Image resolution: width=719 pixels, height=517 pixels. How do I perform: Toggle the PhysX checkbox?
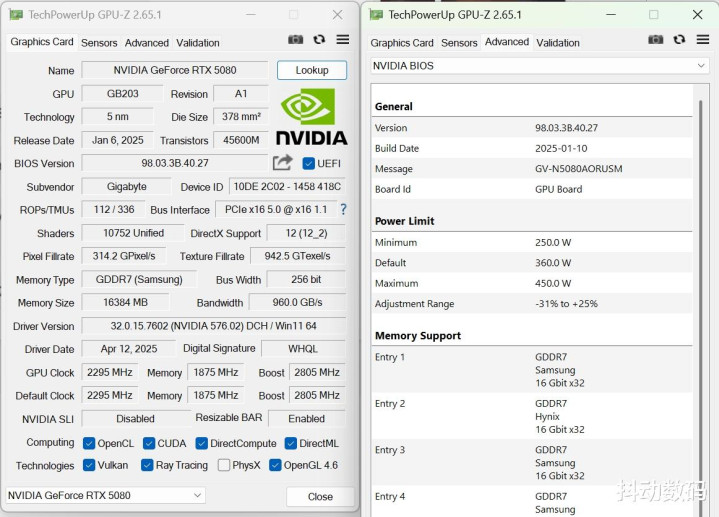(224, 465)
